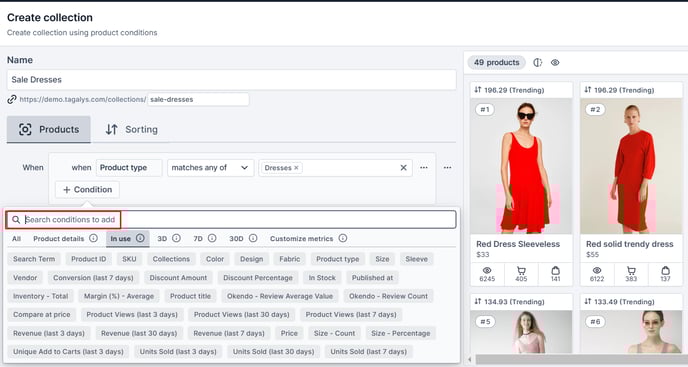Remove the Dresses tag chip
This screenshot has height=367, width=688.
[x=296, y=168]
